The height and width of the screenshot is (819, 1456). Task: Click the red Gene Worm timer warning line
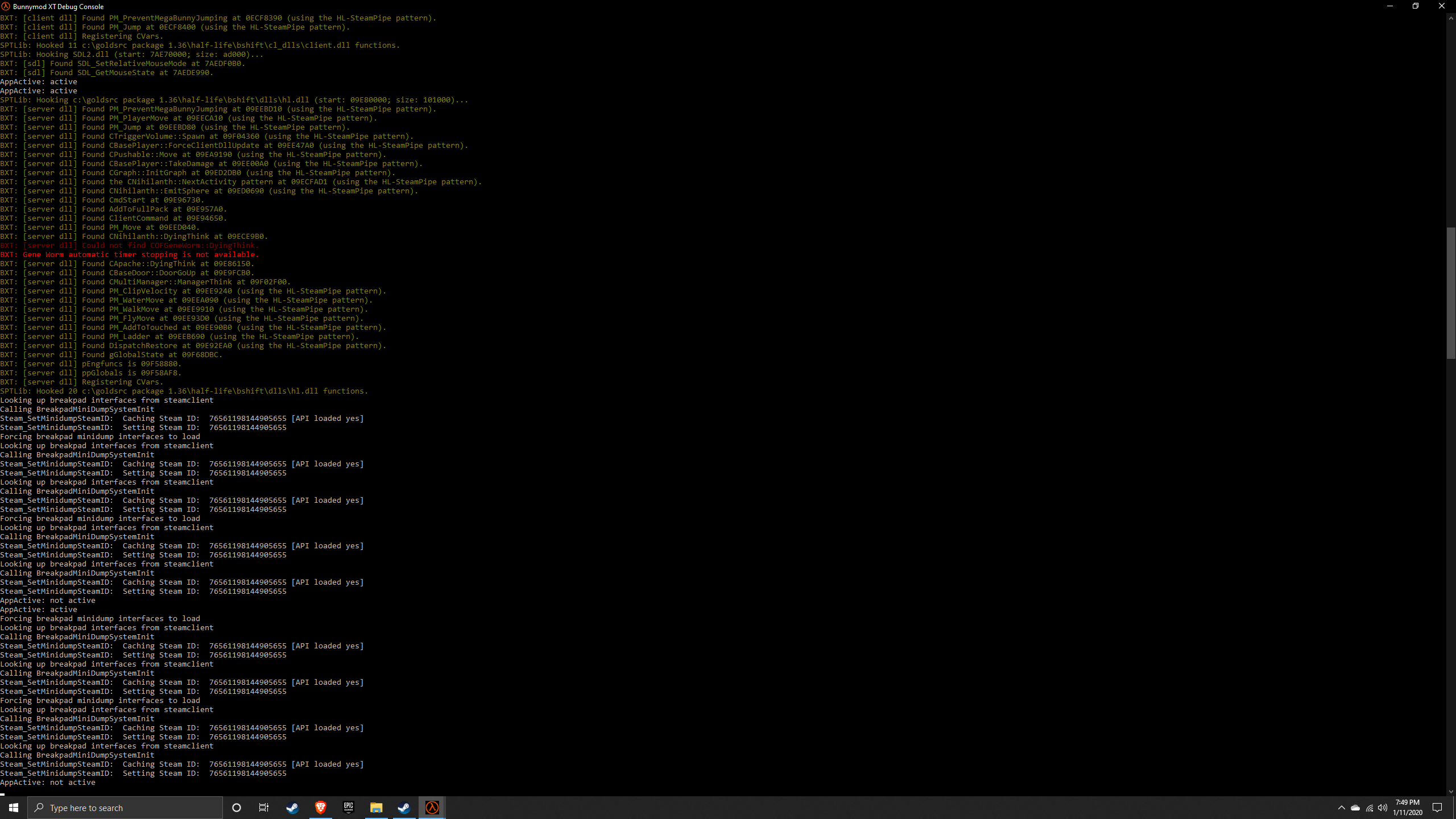[x=130, y=255]
